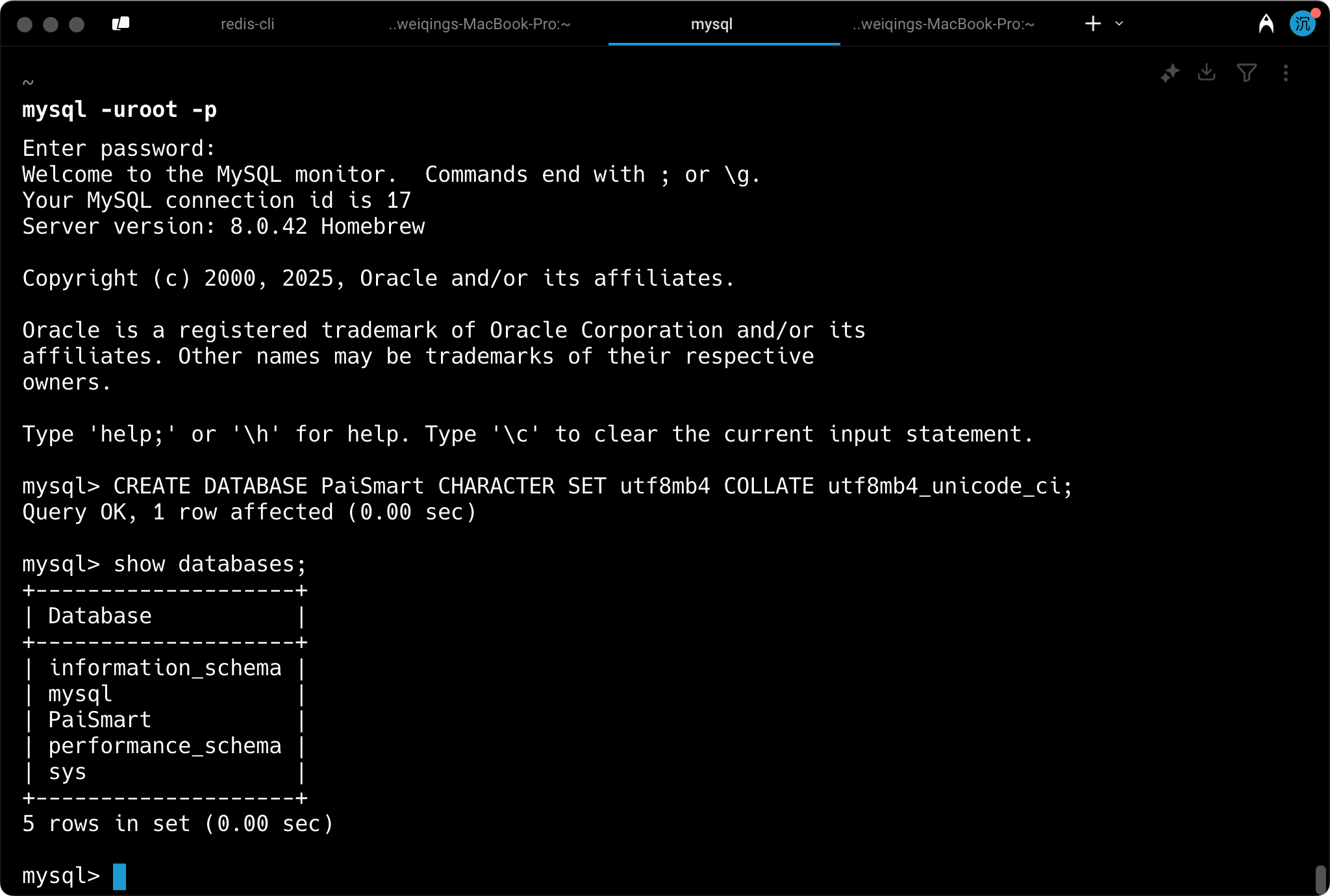Click the download block output icon
This screenshot has width=1330, height=896.
[1207, 72]
